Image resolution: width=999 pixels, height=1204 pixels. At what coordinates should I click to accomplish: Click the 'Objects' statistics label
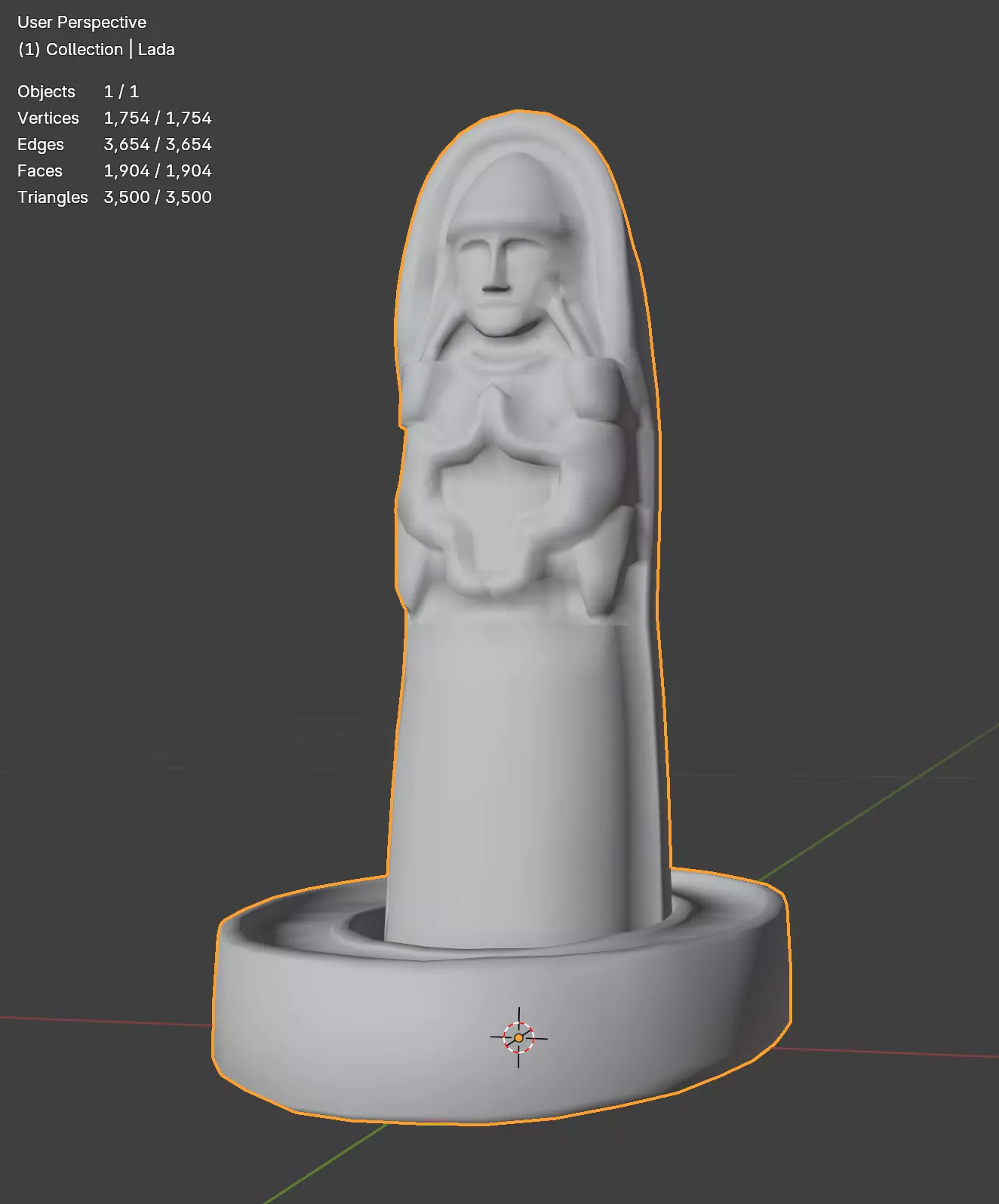coord(46,92)
